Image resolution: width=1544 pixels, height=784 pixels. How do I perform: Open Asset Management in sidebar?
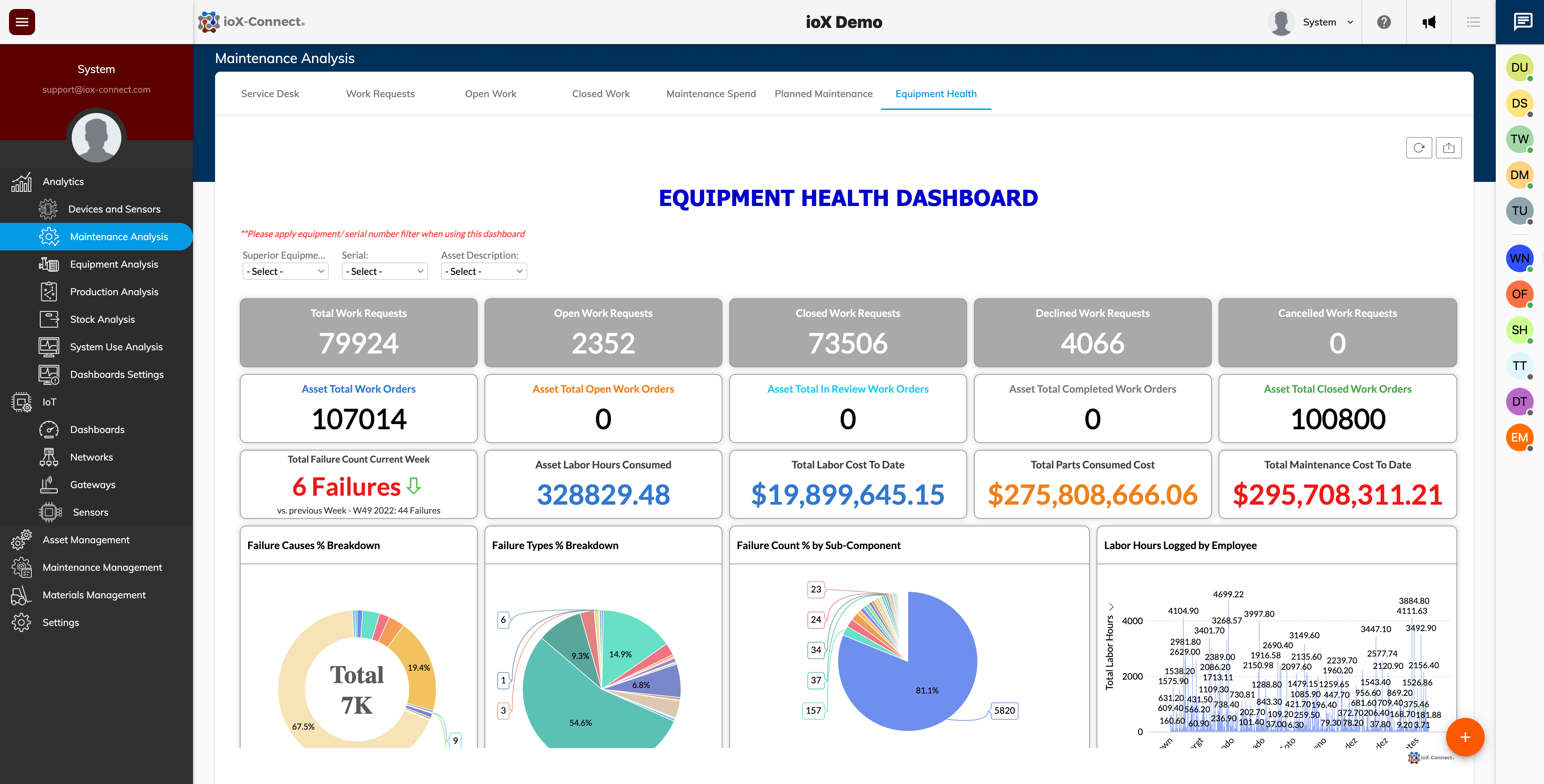(x=86, y=540)
